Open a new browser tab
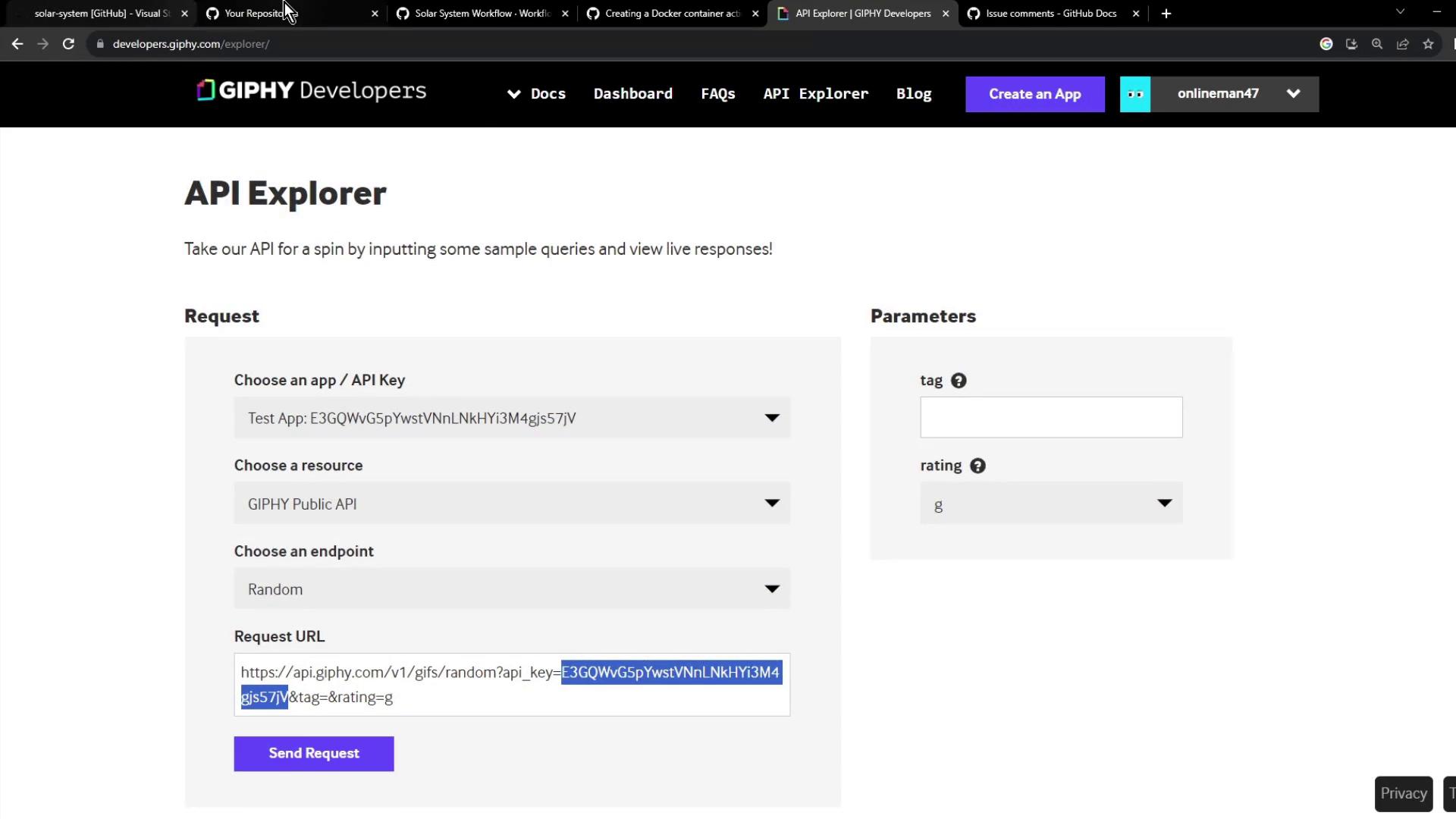1456x819 pixels. (1166, 14)
